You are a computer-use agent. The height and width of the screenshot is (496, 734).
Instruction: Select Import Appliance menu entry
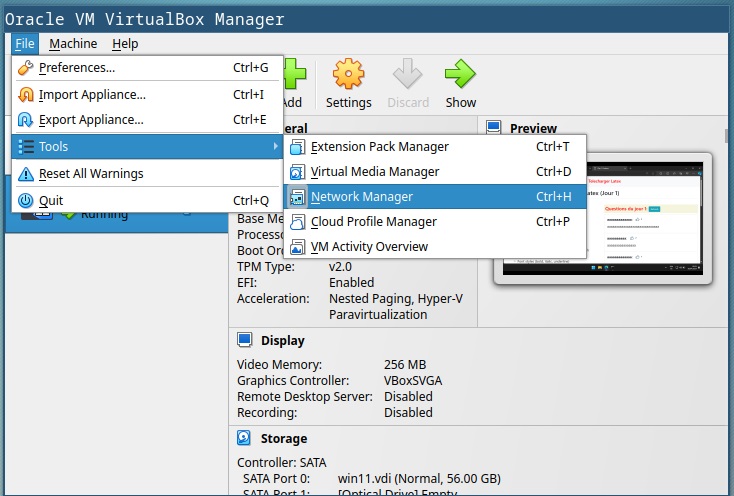pos(147,95)
